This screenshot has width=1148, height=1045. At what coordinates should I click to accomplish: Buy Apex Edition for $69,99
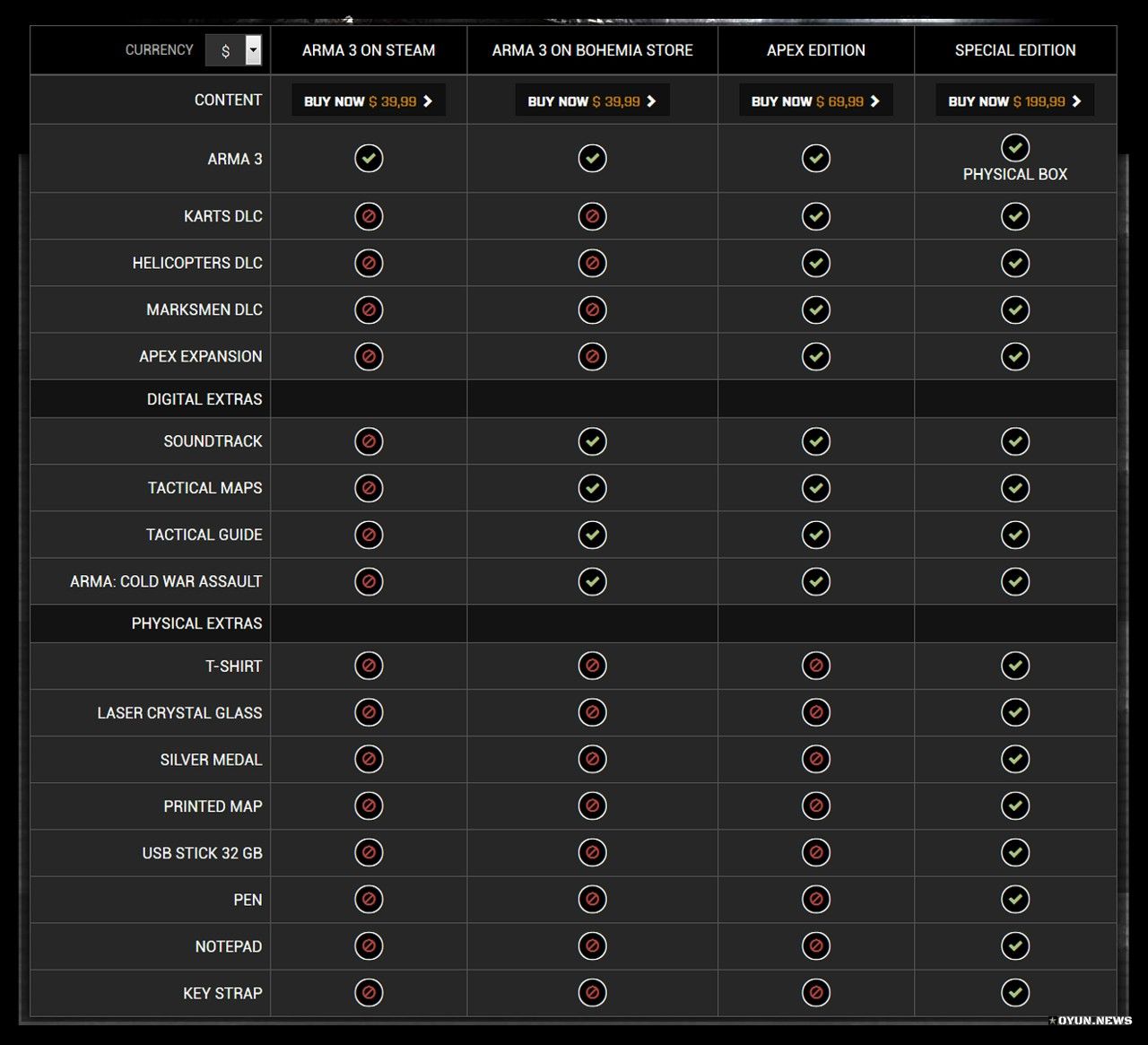click(x=816, y=100)
